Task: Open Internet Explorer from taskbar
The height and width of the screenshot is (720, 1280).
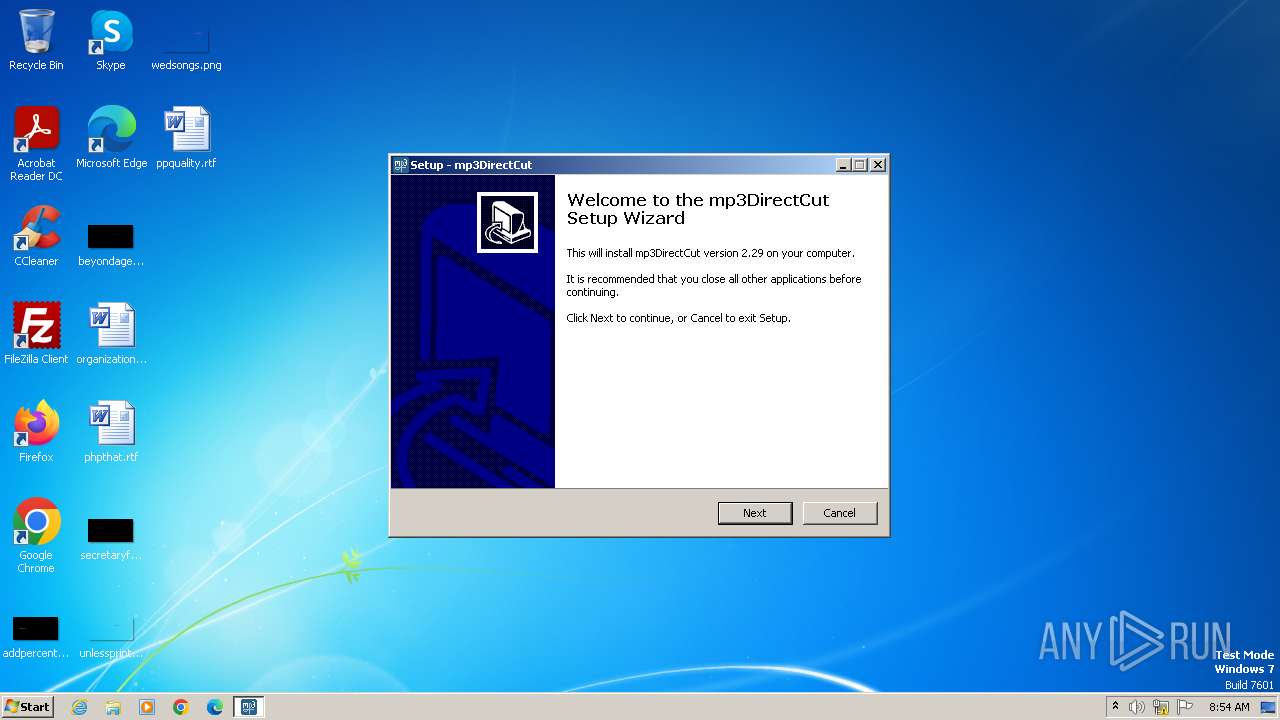Action: coord(79,707)
